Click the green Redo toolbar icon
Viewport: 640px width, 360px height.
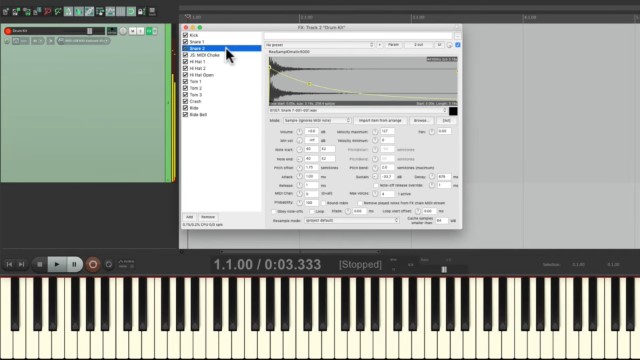(58, 11)
